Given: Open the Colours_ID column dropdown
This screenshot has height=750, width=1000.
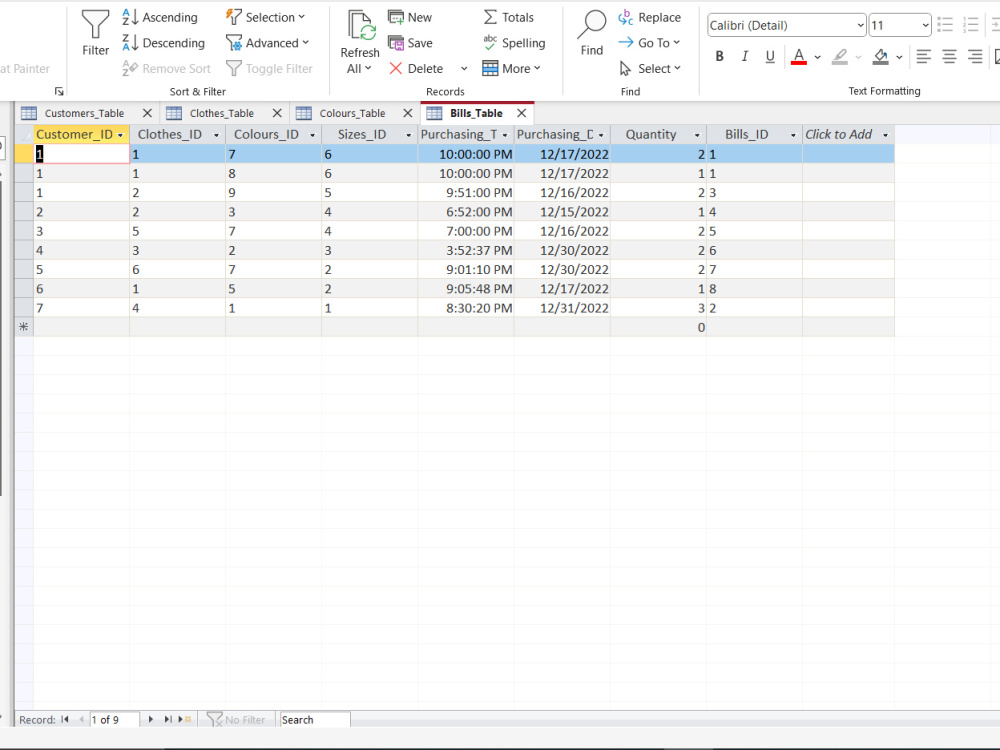Looking at the screenshot, I should click(x=312, y=135).
